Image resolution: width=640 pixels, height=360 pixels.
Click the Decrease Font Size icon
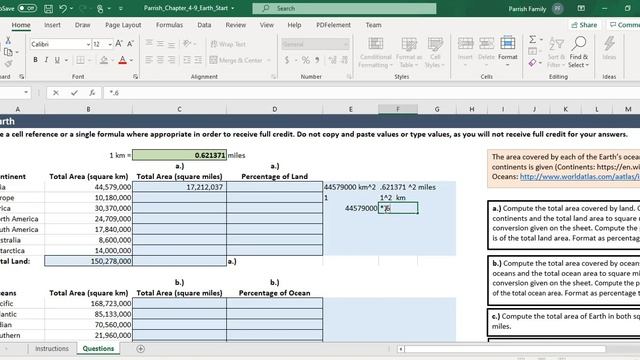(131, 44)
